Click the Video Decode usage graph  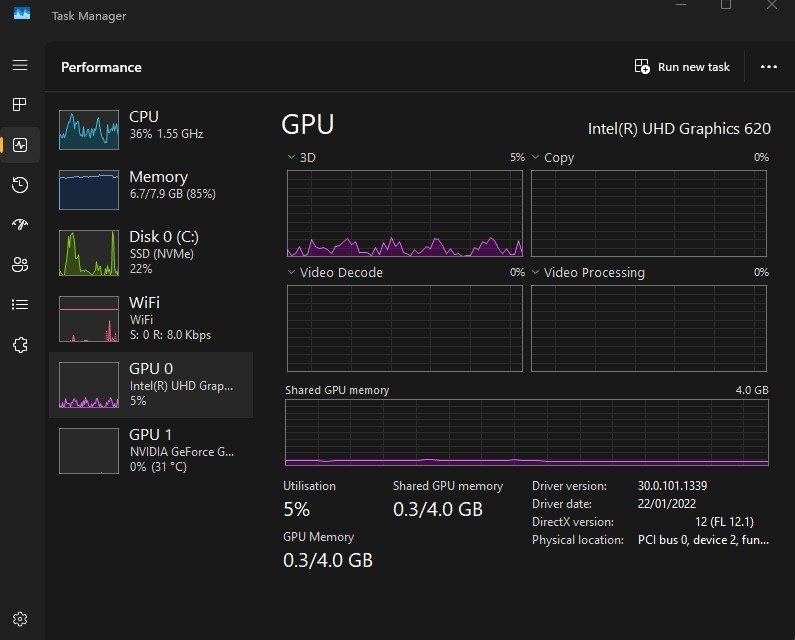tap(405, 328)
